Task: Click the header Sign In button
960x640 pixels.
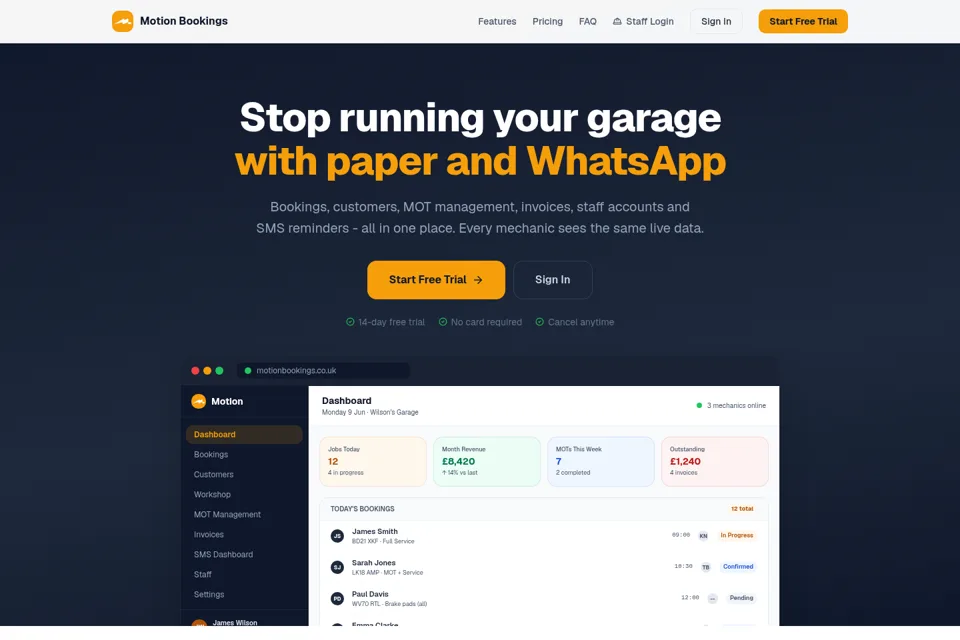Action: 716,21
